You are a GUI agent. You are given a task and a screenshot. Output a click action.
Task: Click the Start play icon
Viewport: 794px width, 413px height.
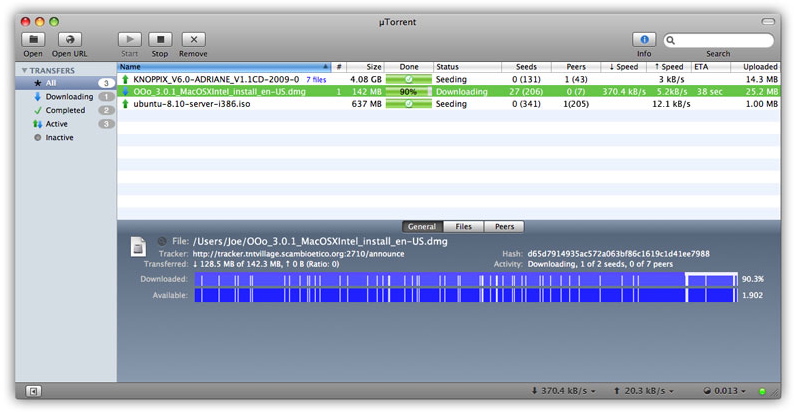130,39
